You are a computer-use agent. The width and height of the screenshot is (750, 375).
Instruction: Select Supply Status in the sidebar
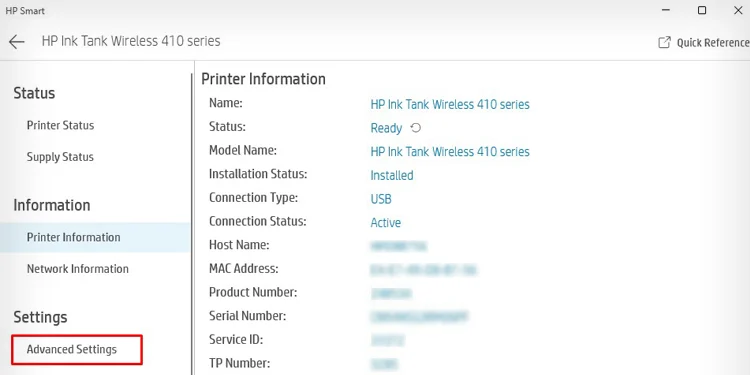[x=60, y=157]
